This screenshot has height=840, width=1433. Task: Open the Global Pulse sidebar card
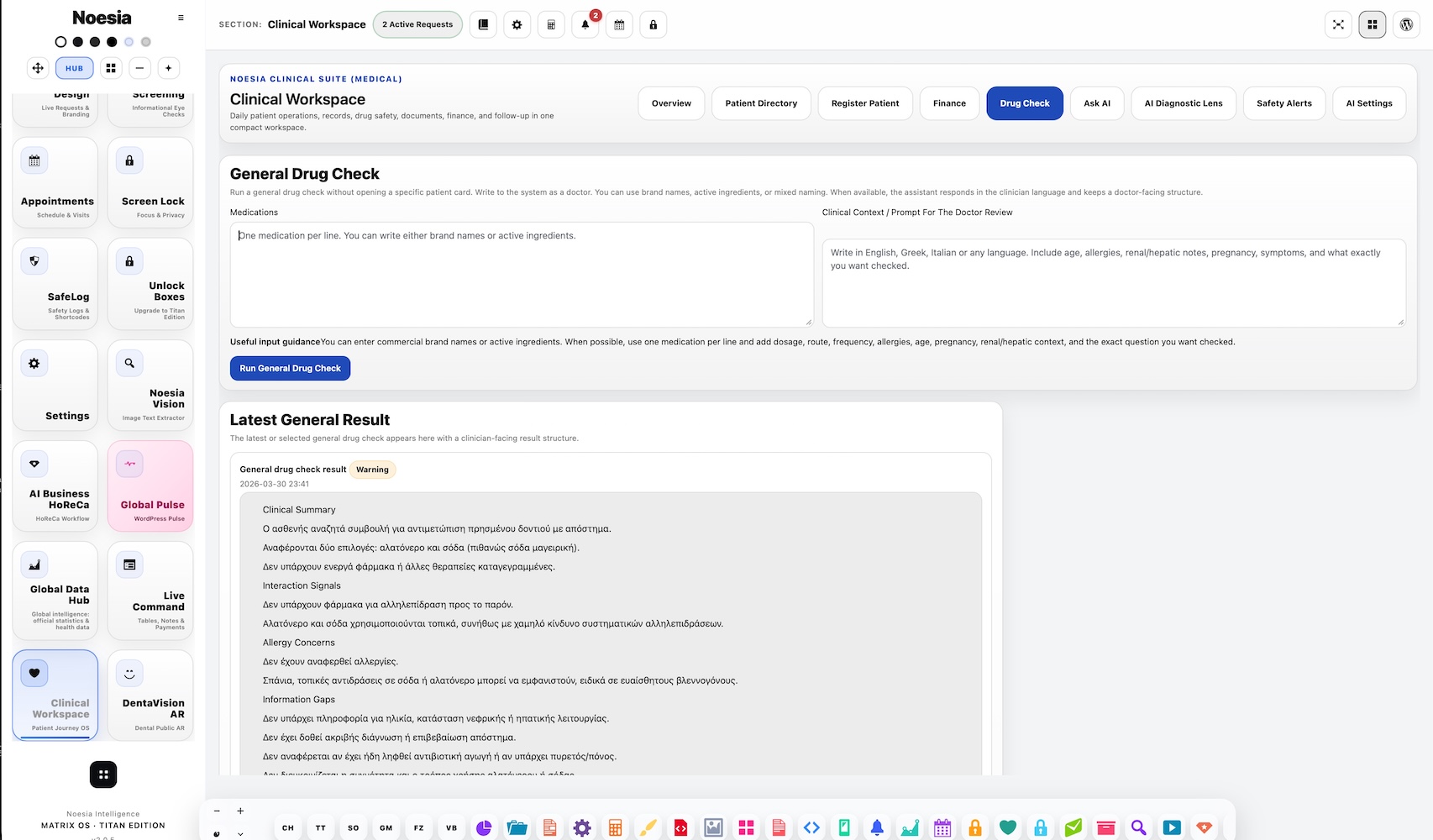[150, 486]
